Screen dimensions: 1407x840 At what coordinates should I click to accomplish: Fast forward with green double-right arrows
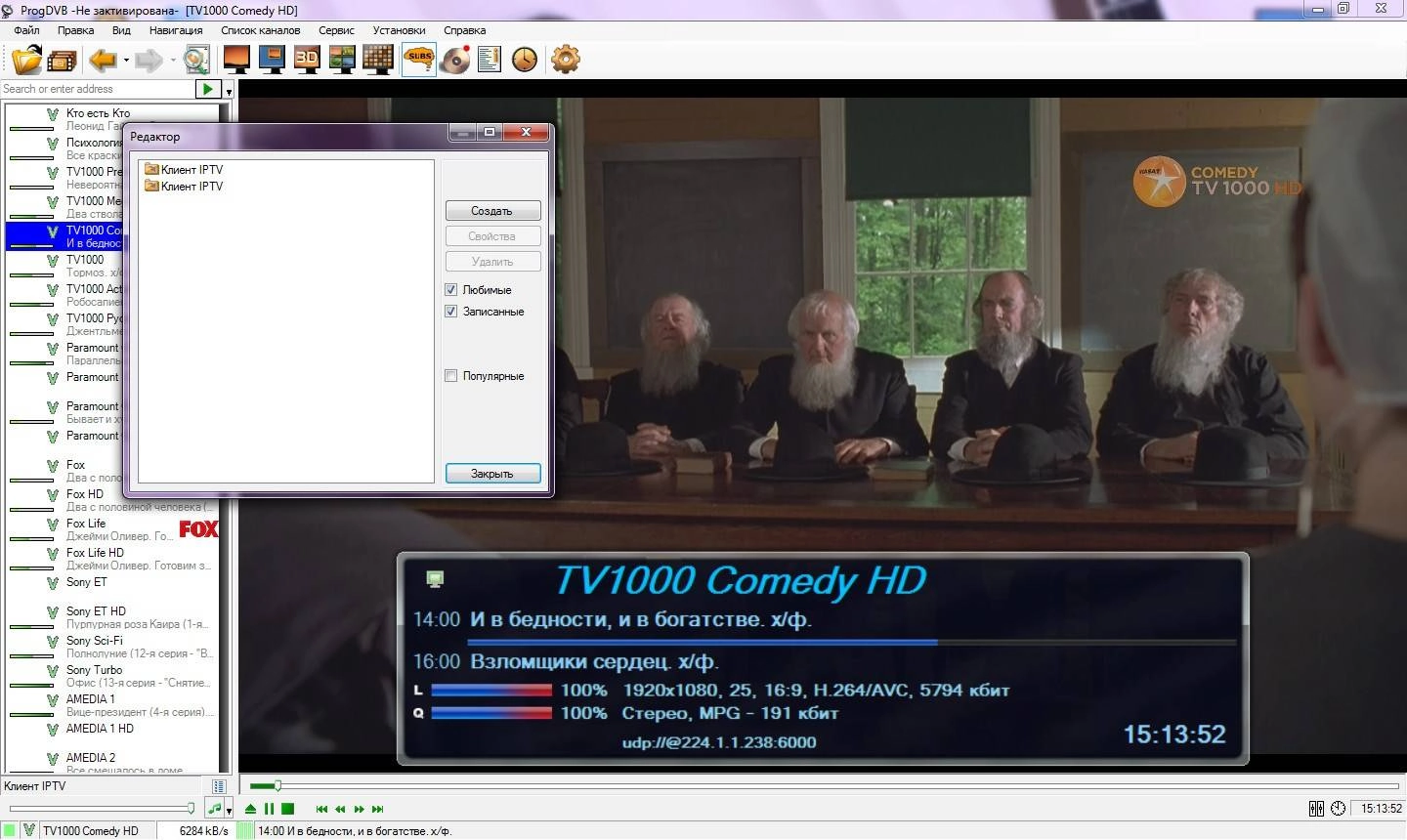(359, 809)
